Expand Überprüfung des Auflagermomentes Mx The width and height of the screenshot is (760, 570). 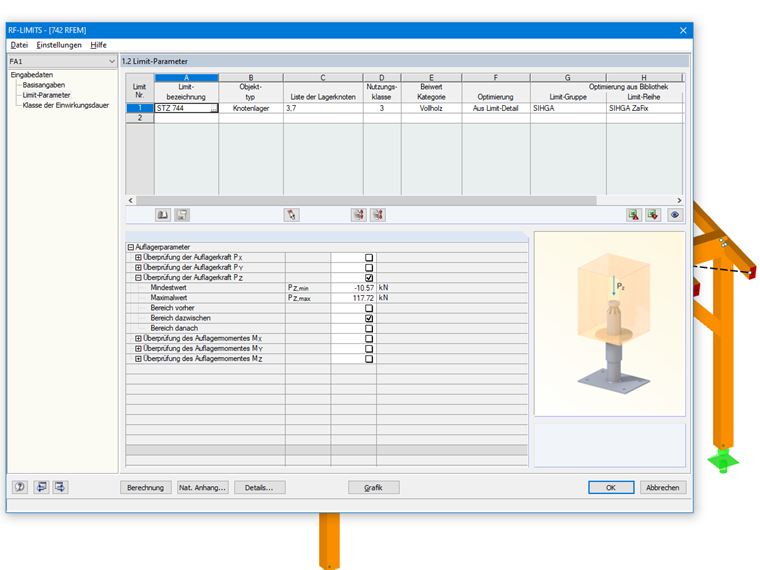[x=138, y=338]
